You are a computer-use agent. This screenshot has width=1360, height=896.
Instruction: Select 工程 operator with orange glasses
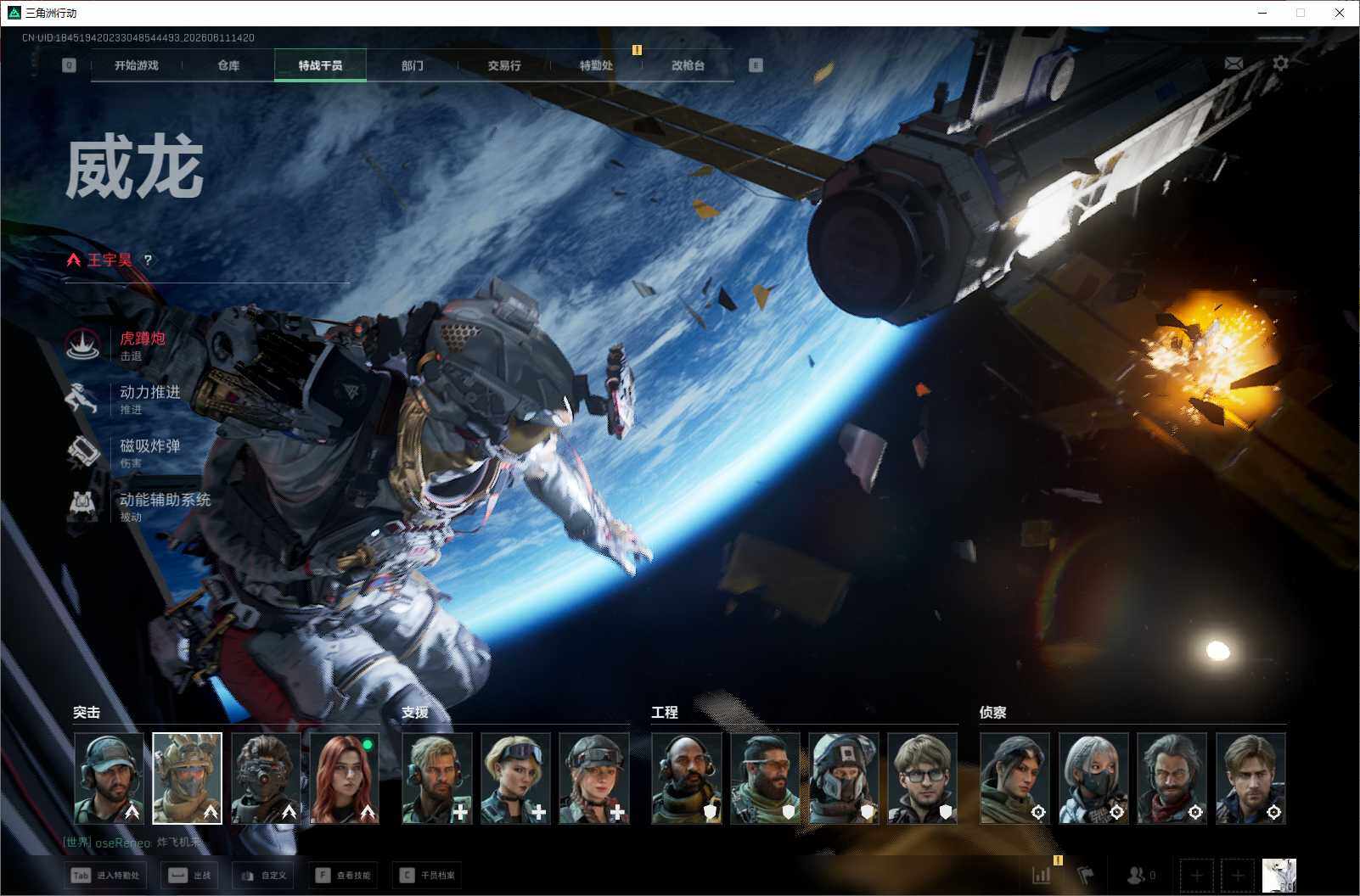click(x=765, y=779)
